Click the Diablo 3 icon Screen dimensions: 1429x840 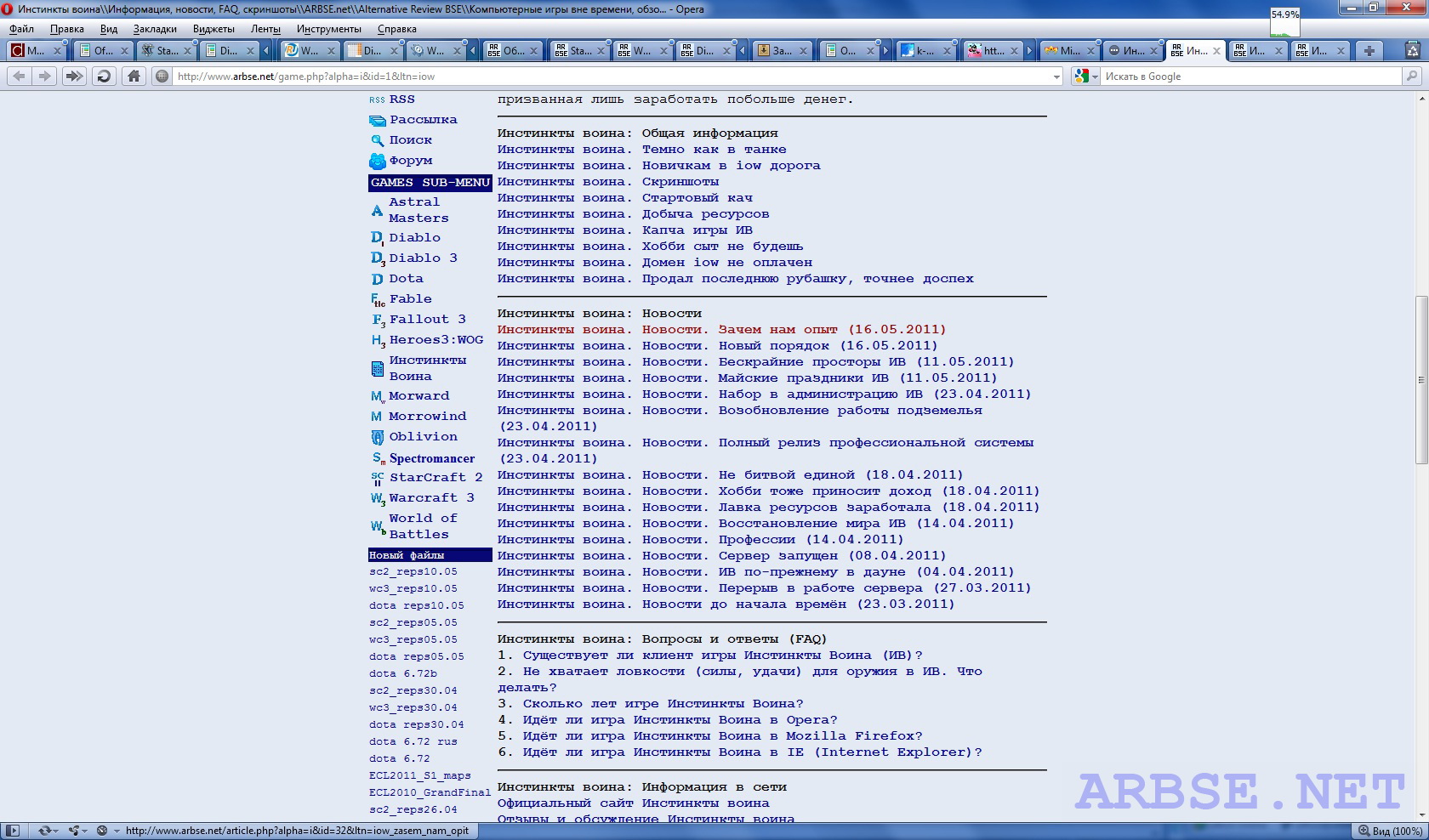click(x=378, y=258)
